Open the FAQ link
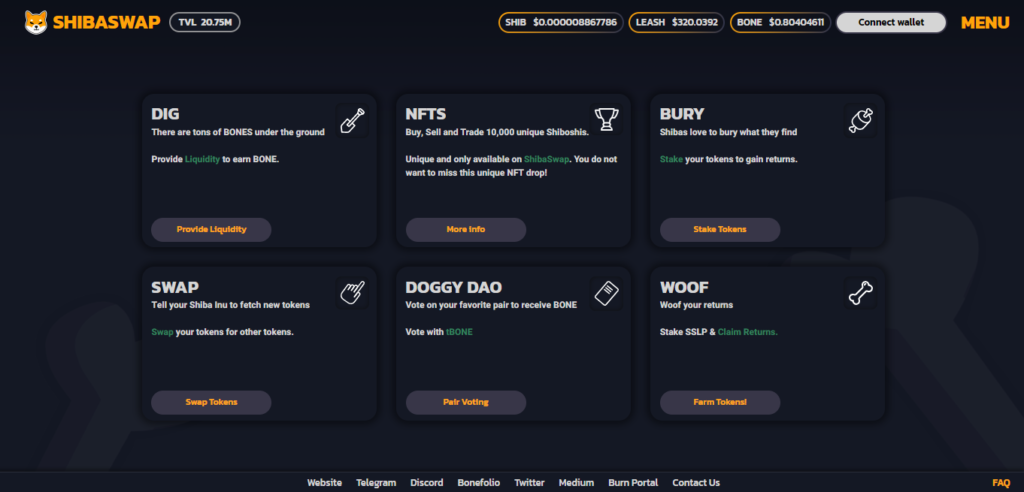This screenshot has width=1024, height=492. pyautogui.click(x=1001, y=483)
